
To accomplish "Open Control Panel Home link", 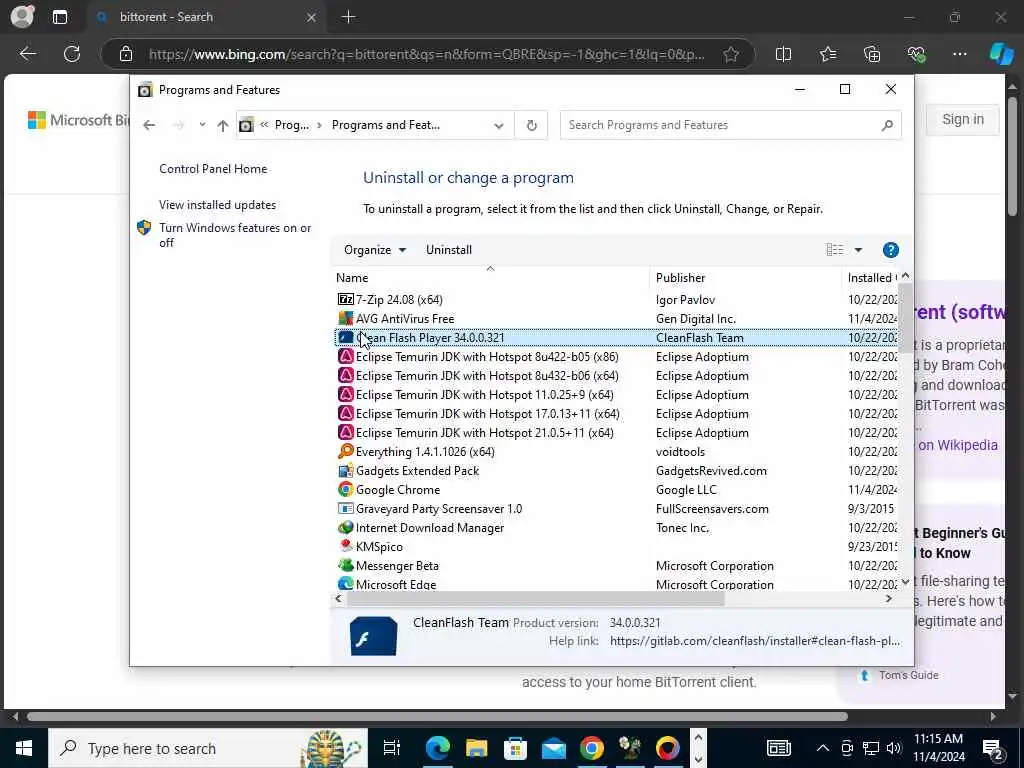I will coord(213,168).
